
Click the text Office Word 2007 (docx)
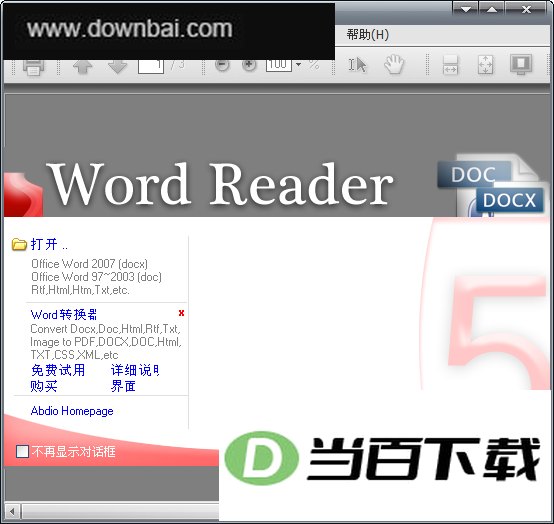point(90,264)
